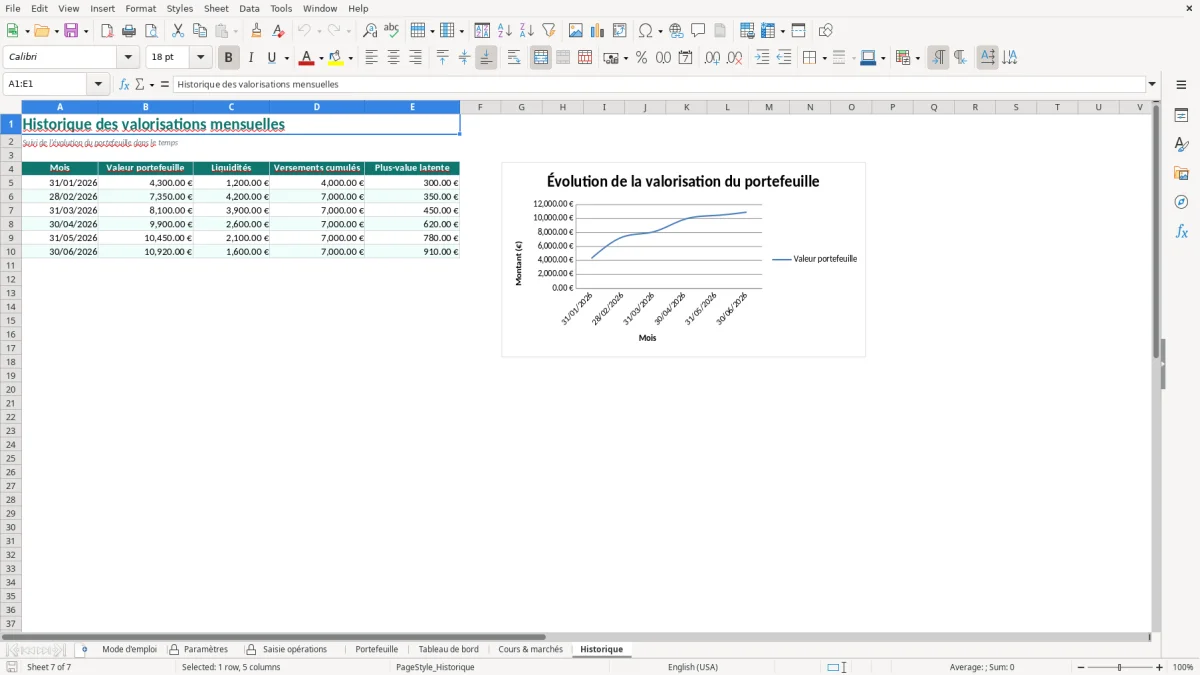Image resolution: width=1200 pixels, height=675 pixels.
Task: Open the Data menu
Action: coord(249,8)
